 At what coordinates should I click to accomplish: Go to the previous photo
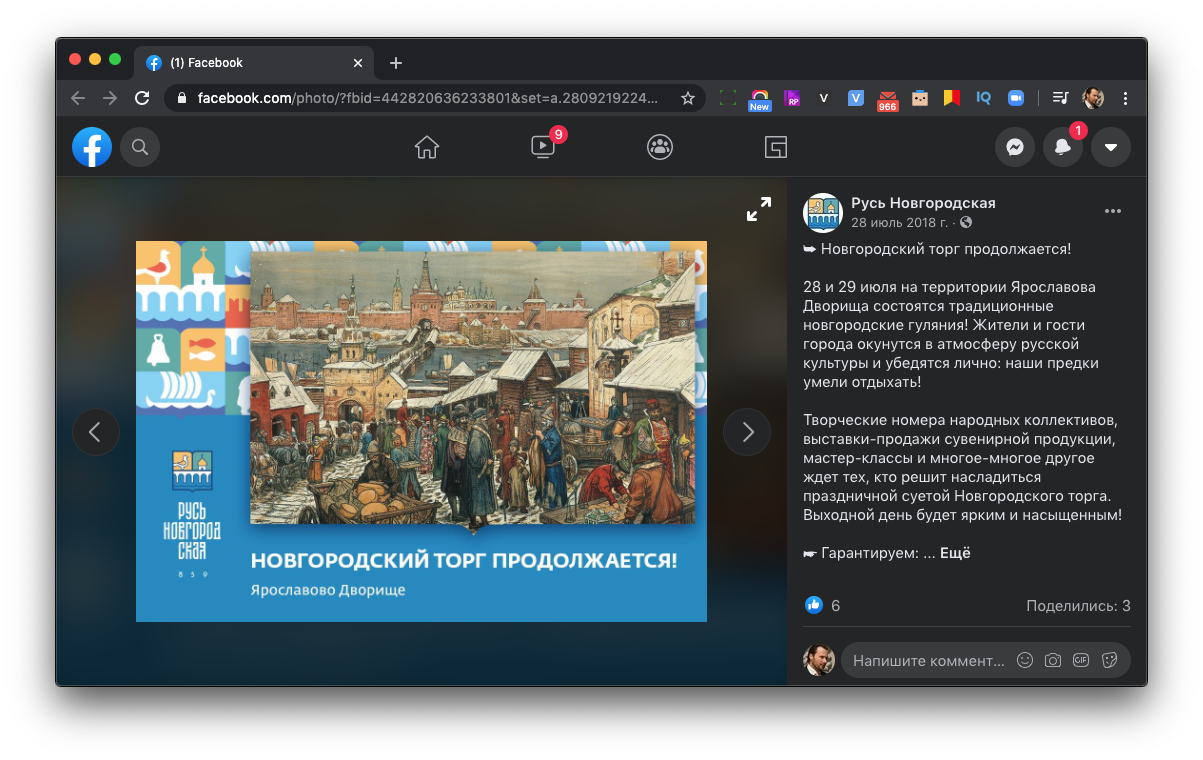click(x=96, y=432)
